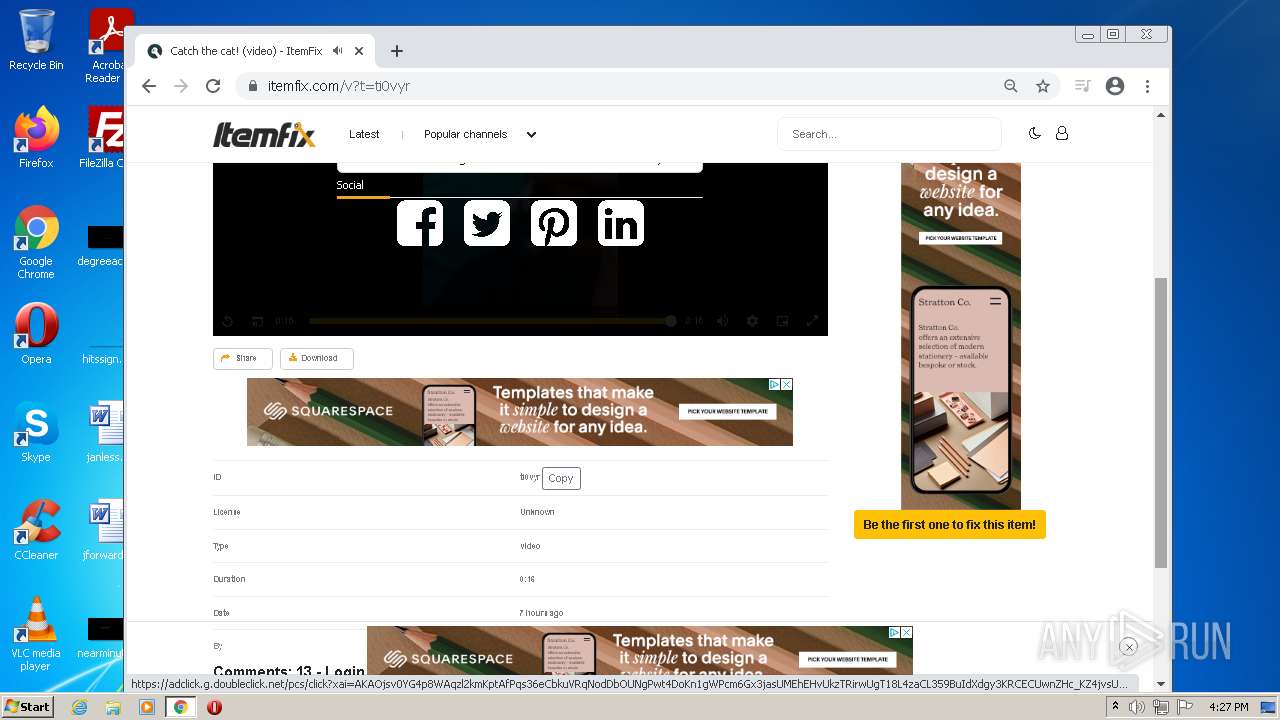Open the Firefox desktop shortcut
Viewport: 1280px width, 720px height.
[36, 138]
